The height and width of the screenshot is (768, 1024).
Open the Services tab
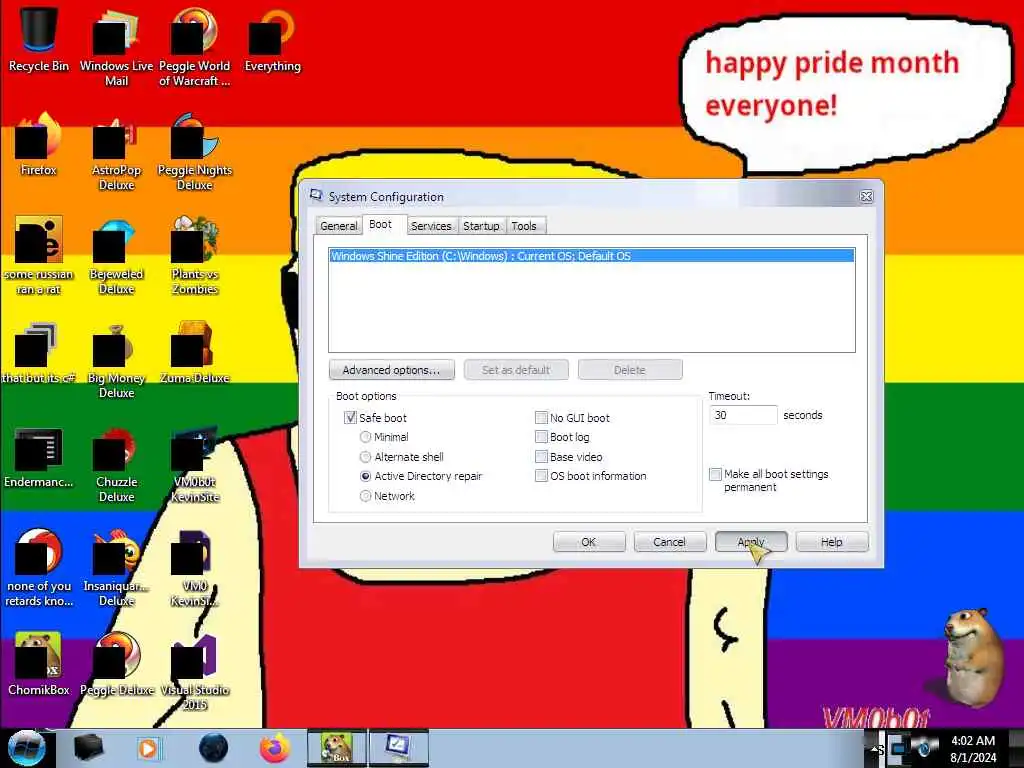[x=431, y=225]
